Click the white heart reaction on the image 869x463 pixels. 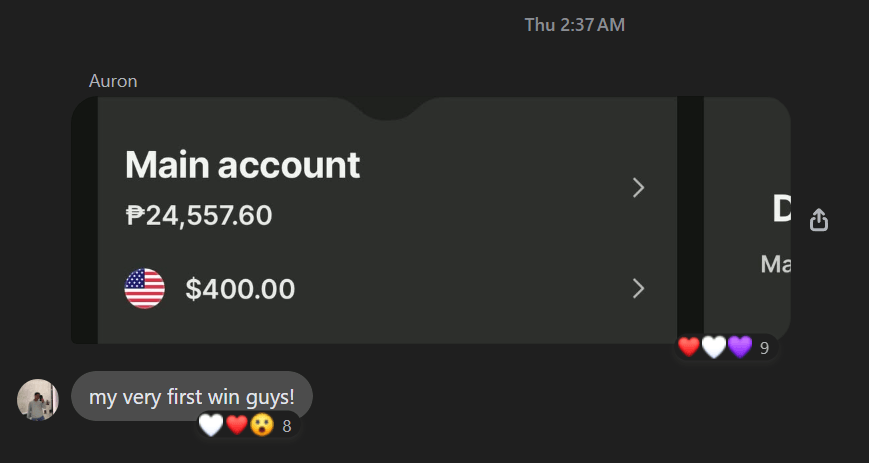coord(714,347)
